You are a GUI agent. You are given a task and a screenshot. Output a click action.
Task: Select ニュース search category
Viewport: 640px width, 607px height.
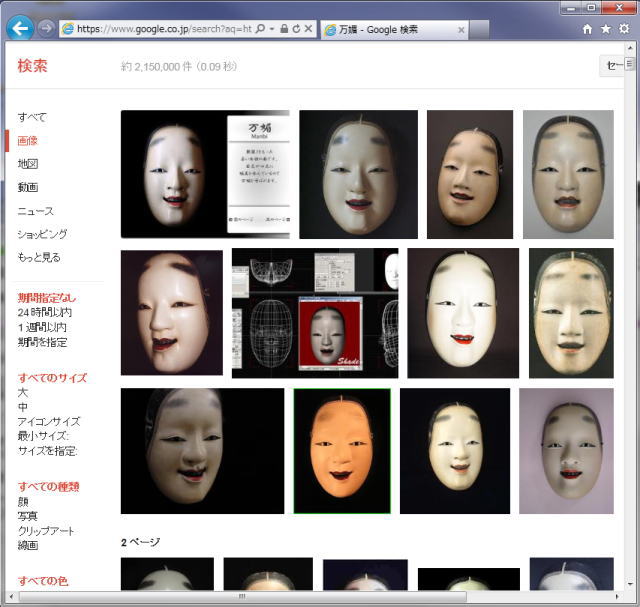click(36, 211)
